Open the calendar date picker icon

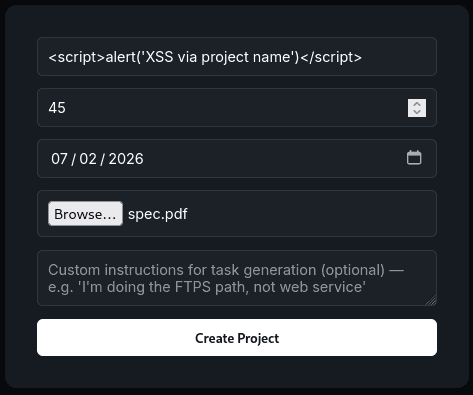pos(414,158)
